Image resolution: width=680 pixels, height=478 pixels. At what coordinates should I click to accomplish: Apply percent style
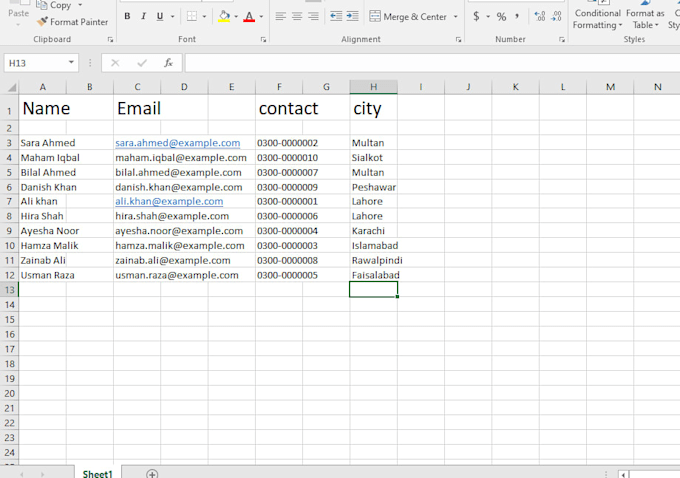tap(501, 16)
